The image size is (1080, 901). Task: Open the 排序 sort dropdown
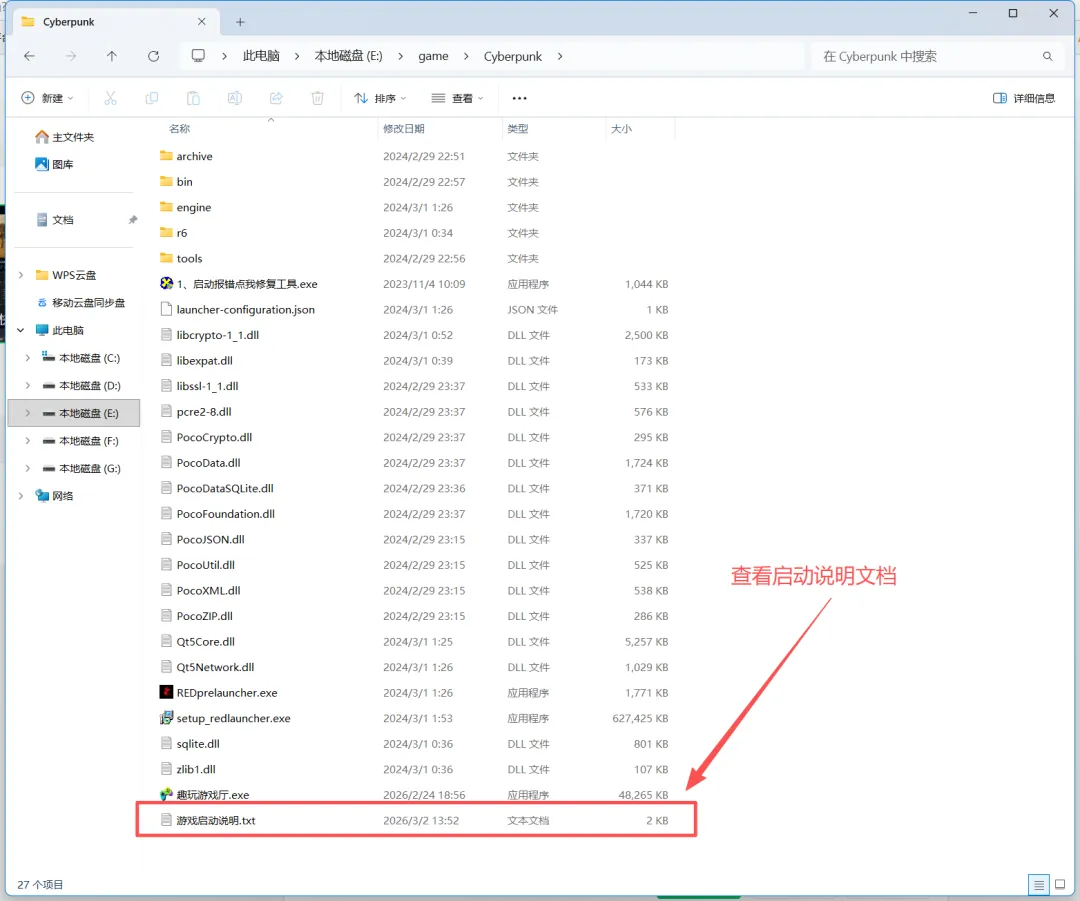[380, 99]
